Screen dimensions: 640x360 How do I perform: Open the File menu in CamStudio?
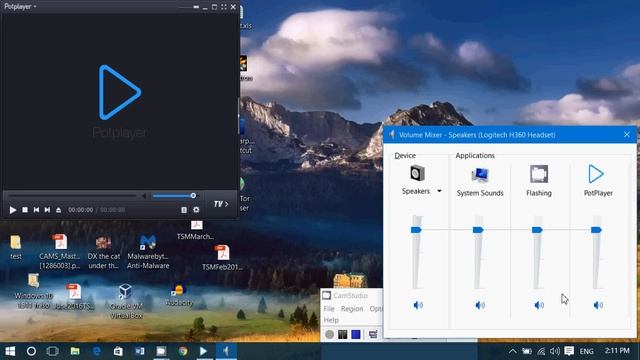[x=329, y=309]
